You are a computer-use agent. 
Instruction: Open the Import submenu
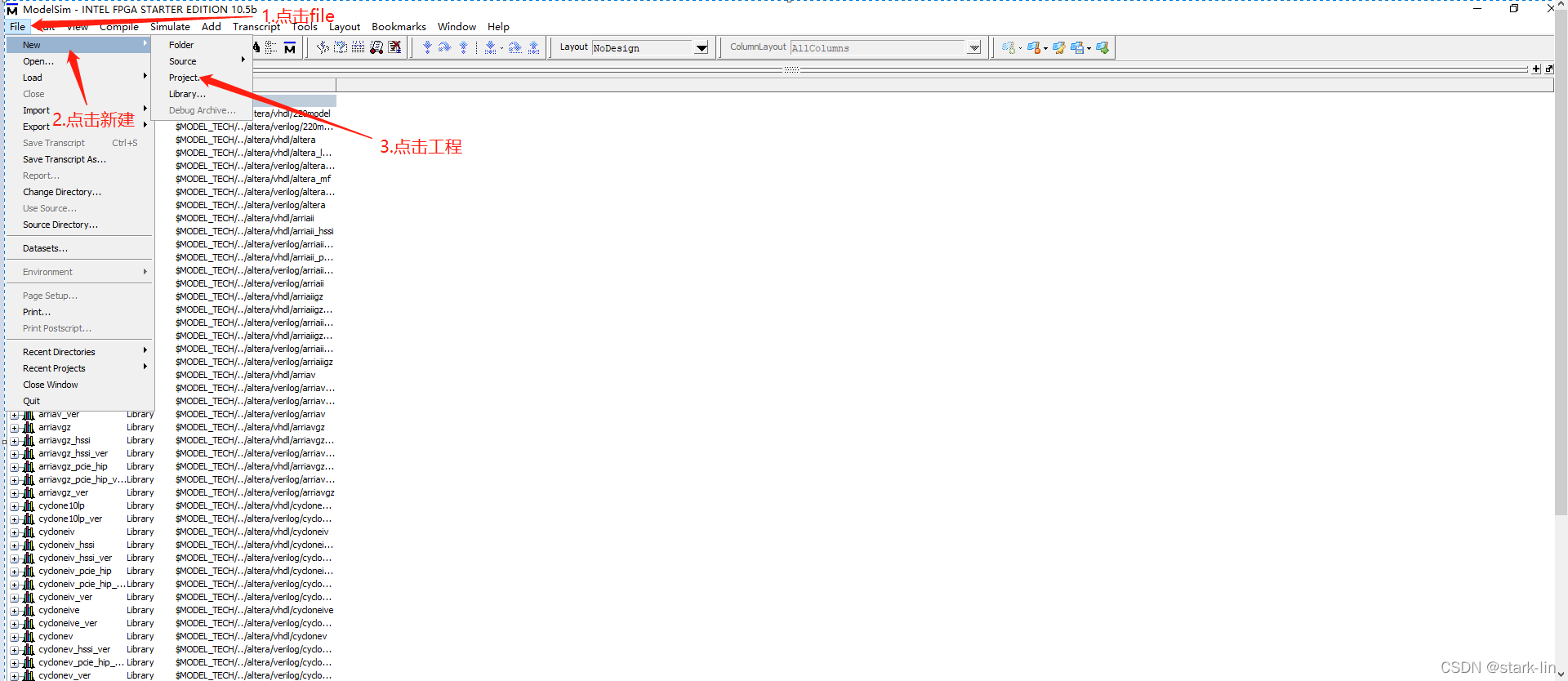pyautogui.click(x=80, y=110)
